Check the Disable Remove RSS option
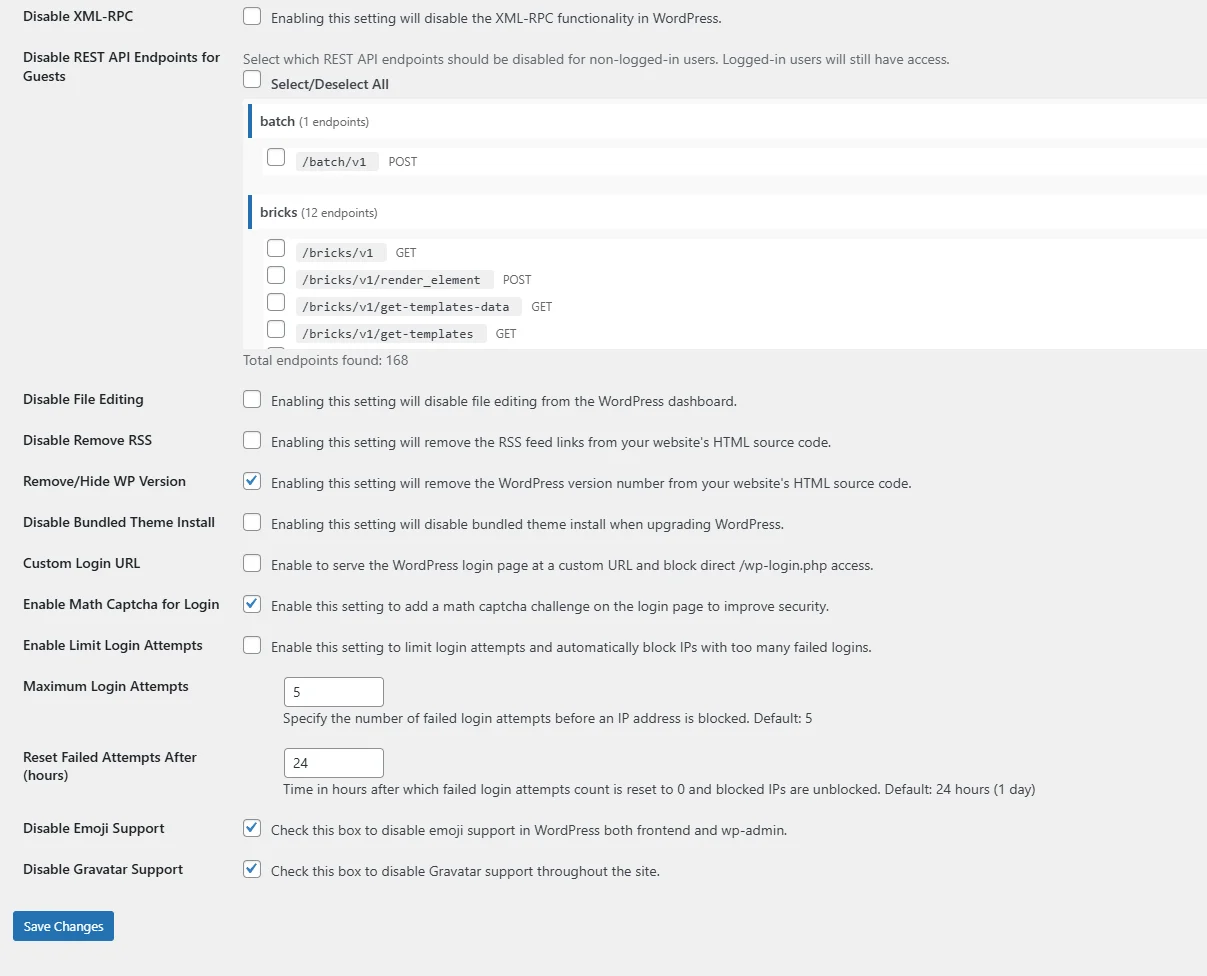 pos(252,441)
